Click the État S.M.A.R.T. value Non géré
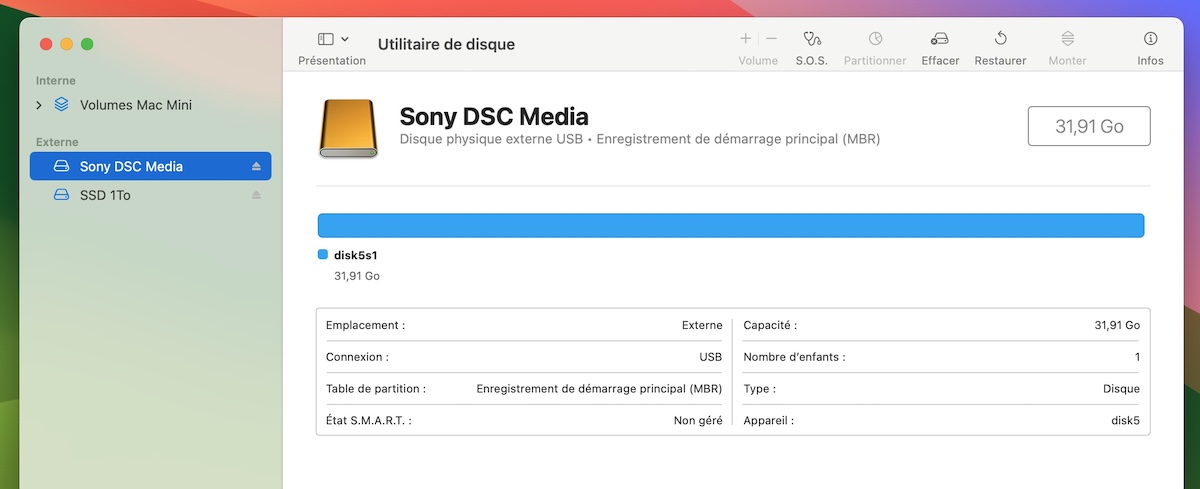 coord(698,421)
